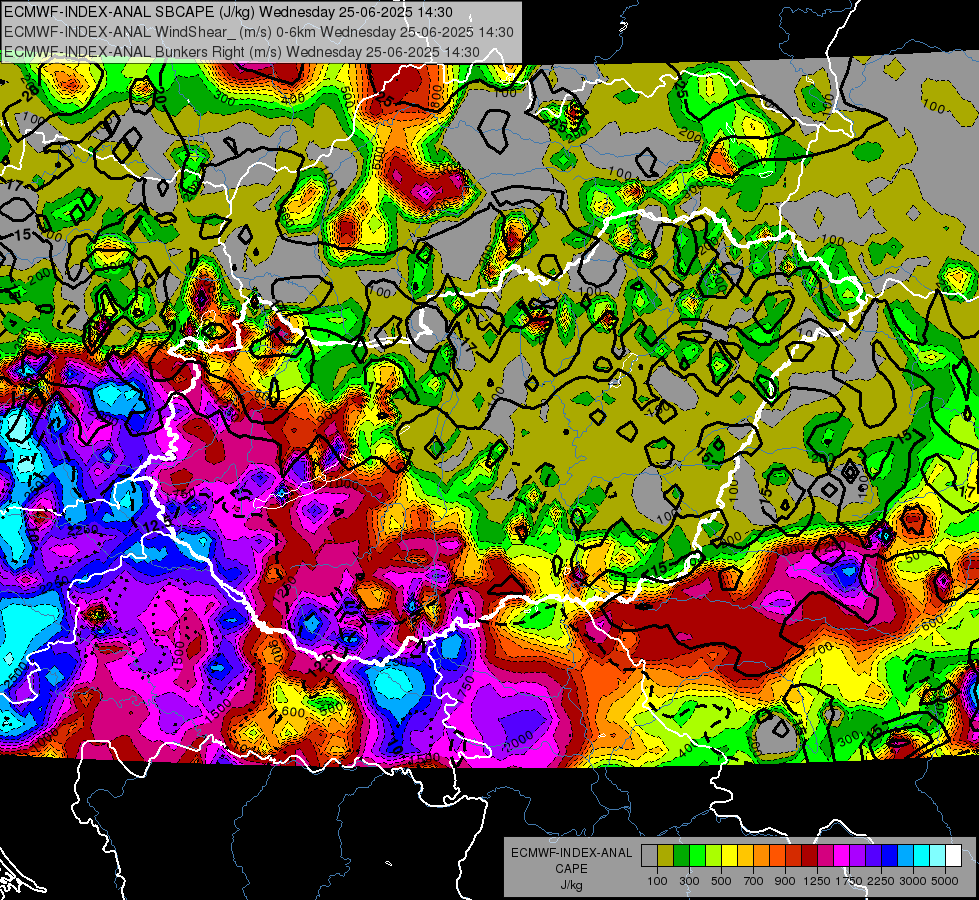Click the 1250 label under the legend
The image size is (979, 900).
point(817,881)
